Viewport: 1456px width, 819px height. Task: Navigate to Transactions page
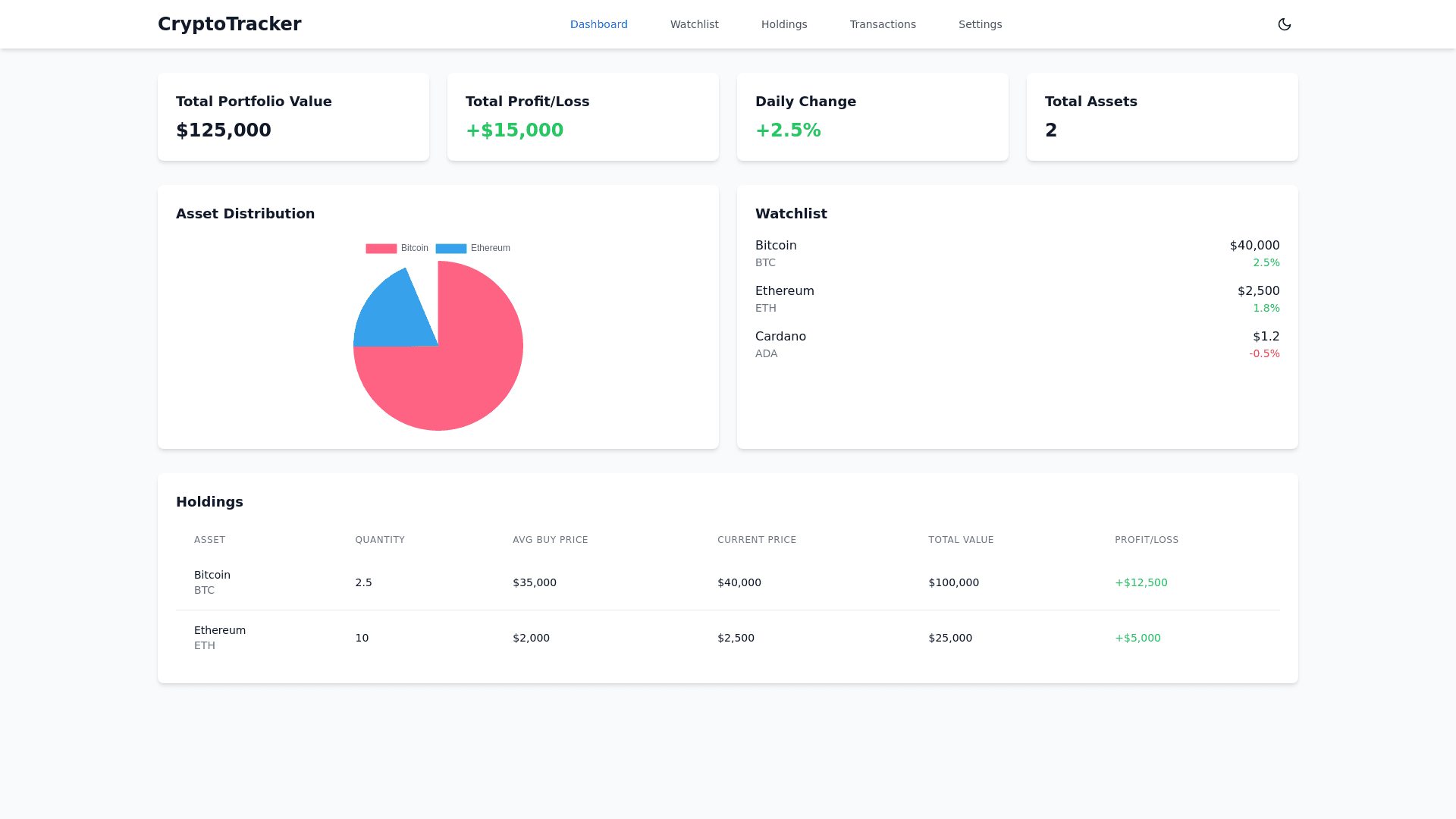tap(882, 24)
